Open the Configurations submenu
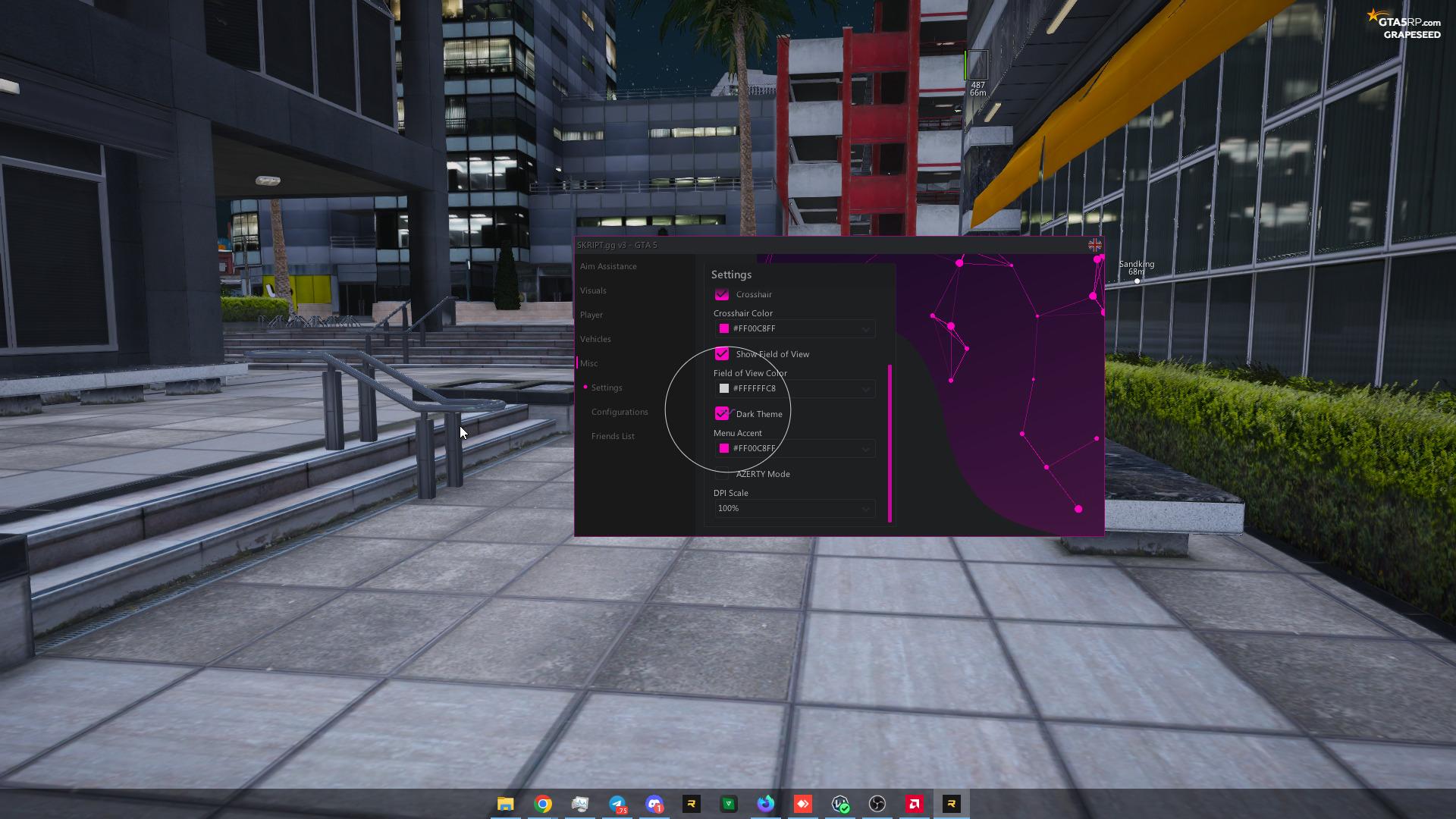The image size is (1456, 819). tap(620, 413)
